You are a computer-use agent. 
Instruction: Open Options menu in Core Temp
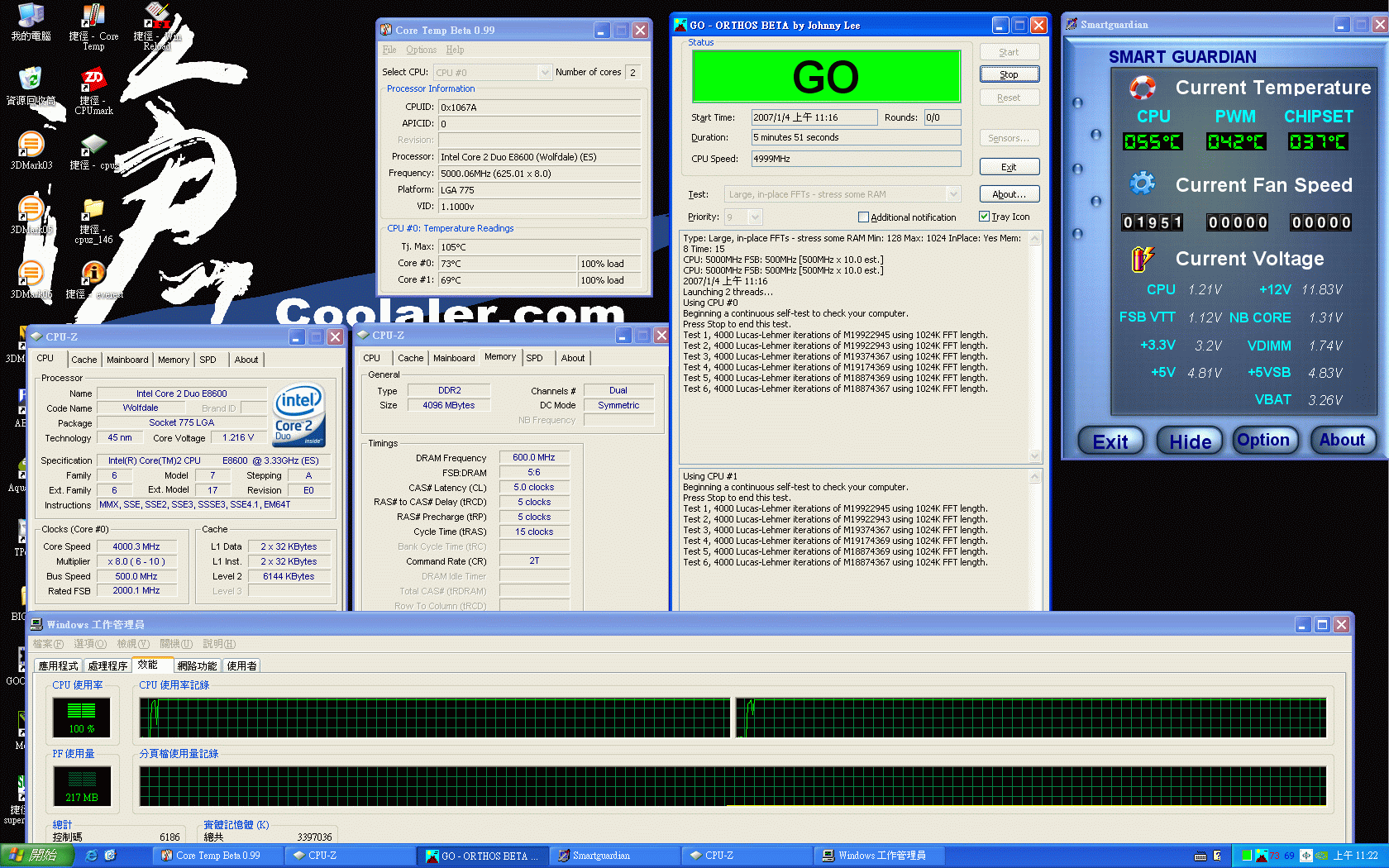click(x=421, y=50)
